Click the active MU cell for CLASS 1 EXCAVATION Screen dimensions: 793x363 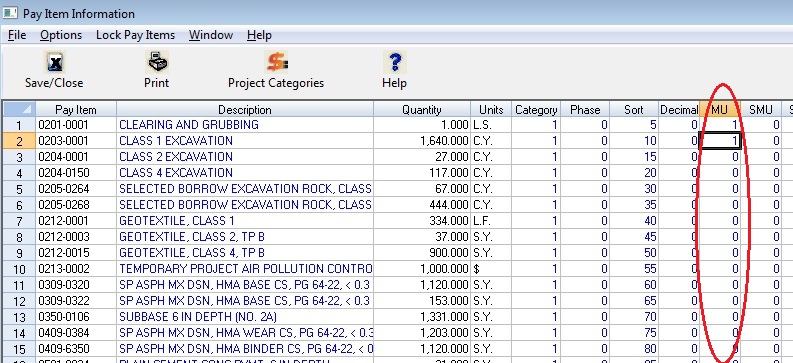pos(720,141)
